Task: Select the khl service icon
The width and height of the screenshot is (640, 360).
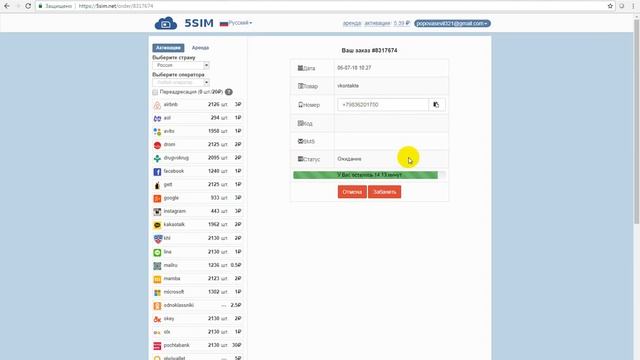Action: click(157, 239)
